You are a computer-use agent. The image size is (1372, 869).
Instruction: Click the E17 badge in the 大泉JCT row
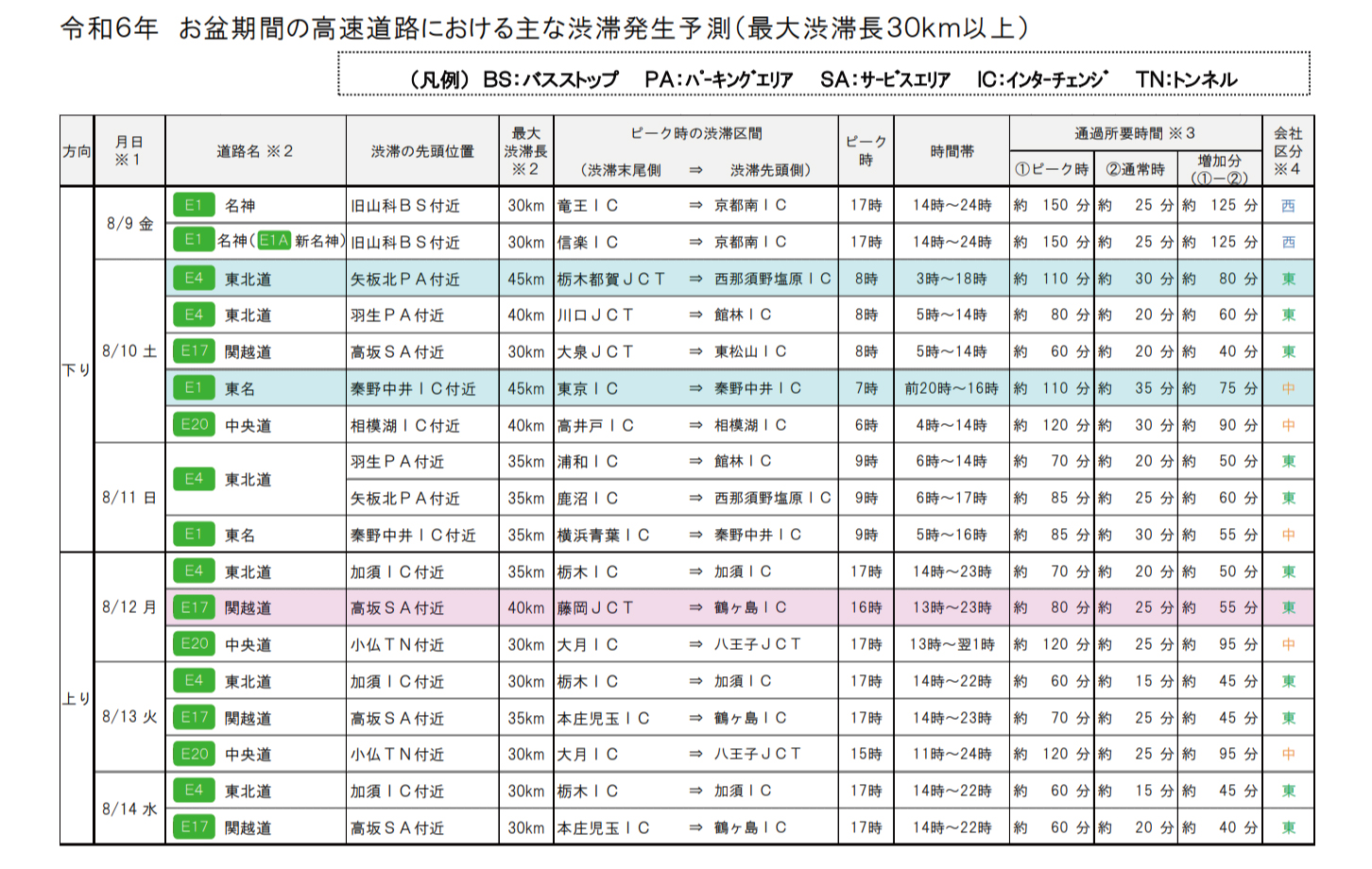point(194,351)
